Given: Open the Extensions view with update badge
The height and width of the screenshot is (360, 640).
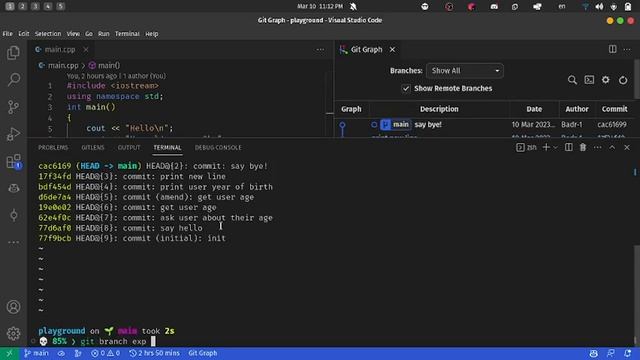Looking at the screenshot, I should tap(13, 161).
